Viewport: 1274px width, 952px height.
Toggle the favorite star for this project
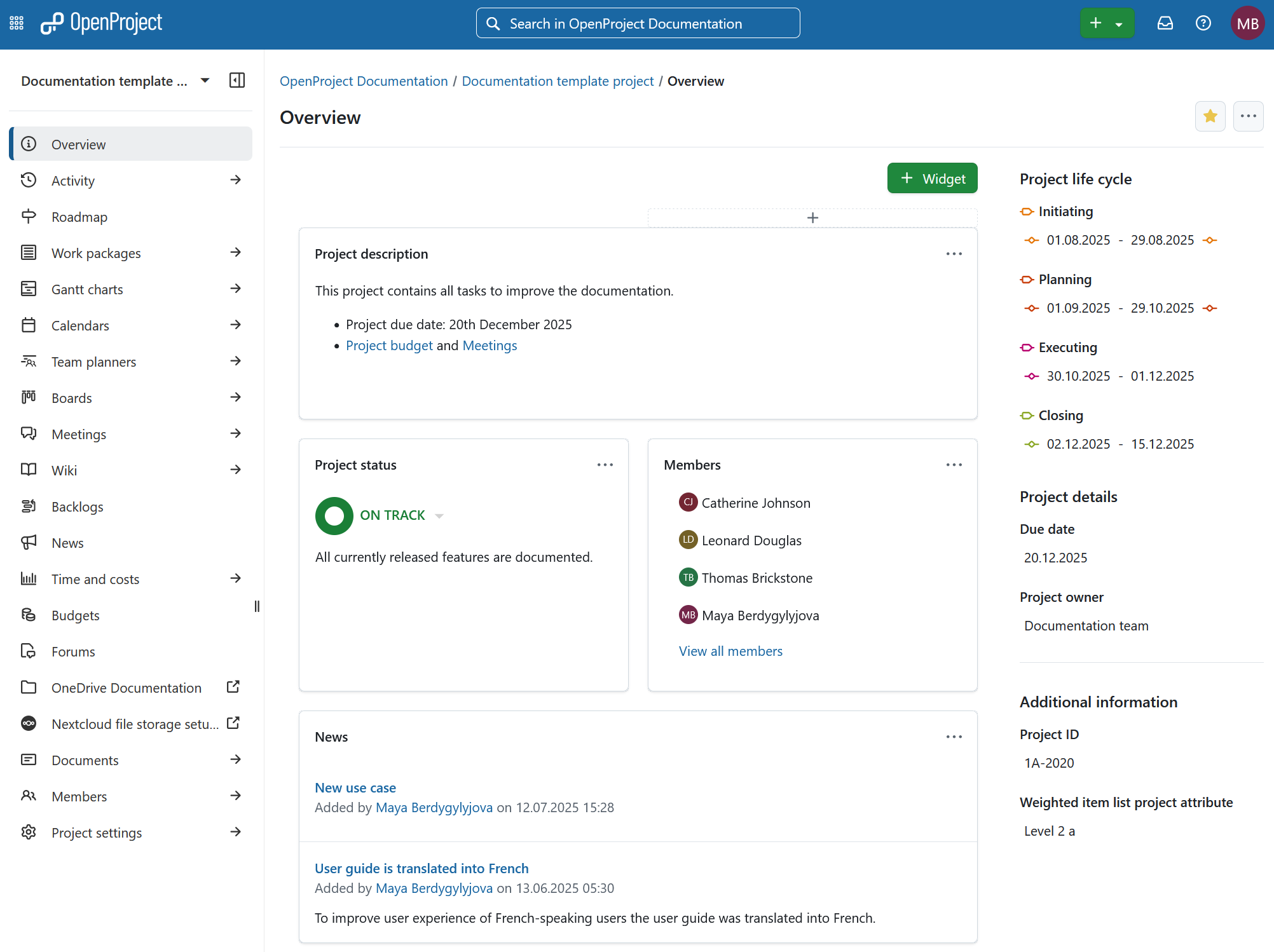(x=1210, y=116)
